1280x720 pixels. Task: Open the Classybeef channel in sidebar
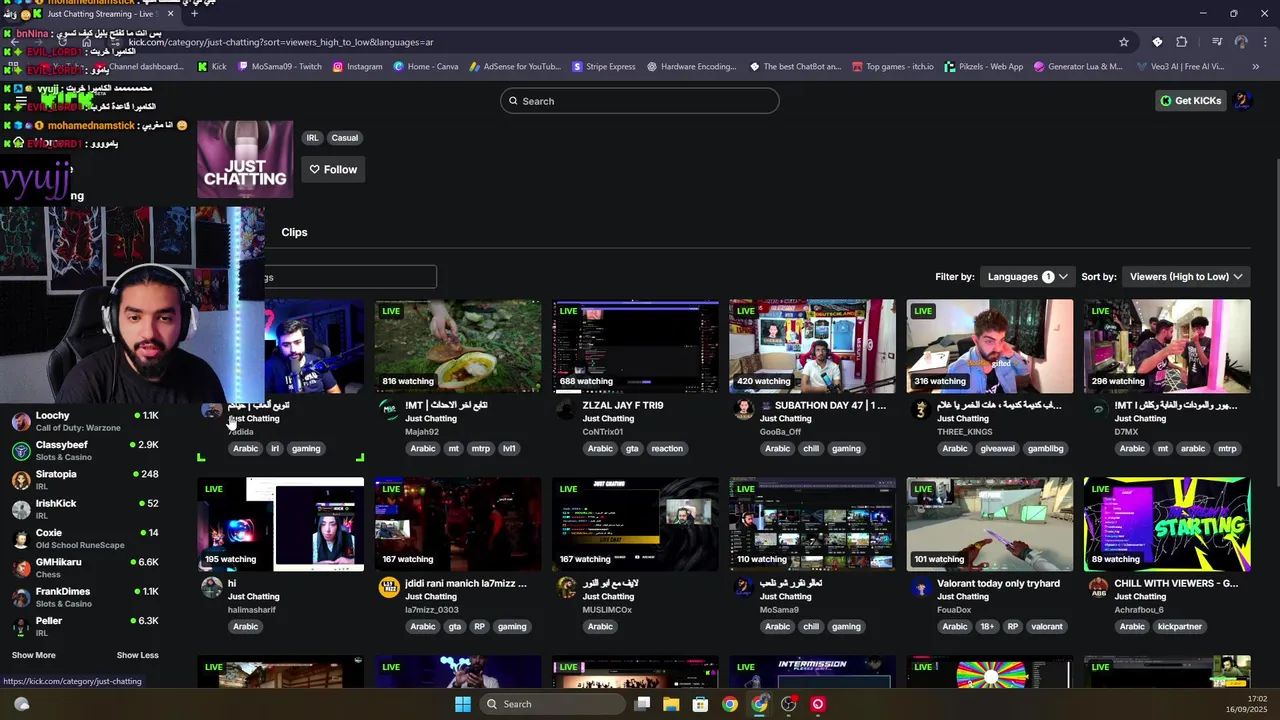tap(85, 450)
